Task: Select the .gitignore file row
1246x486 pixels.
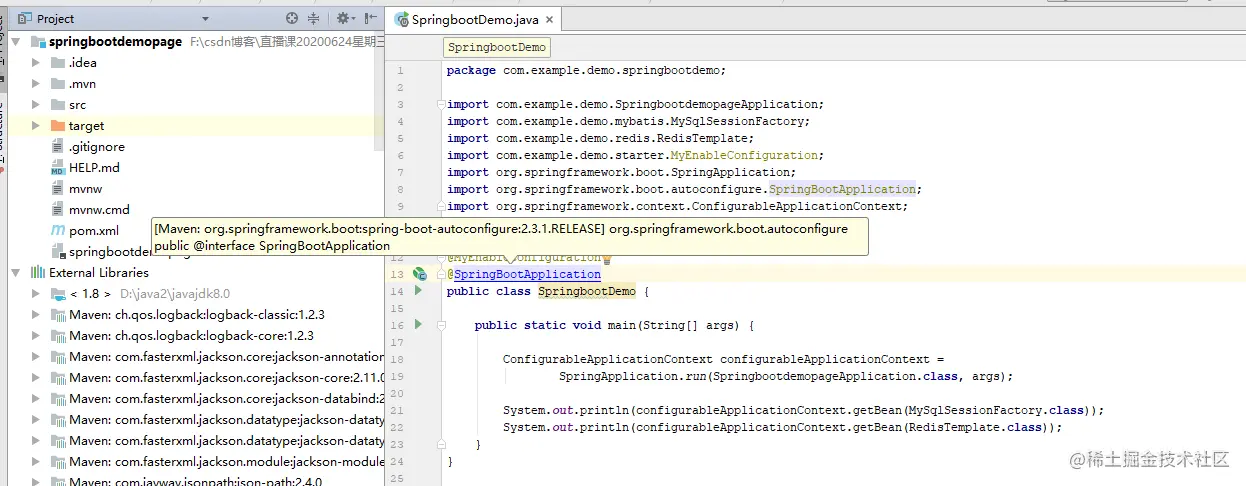Action: click(x=97, y=146)
